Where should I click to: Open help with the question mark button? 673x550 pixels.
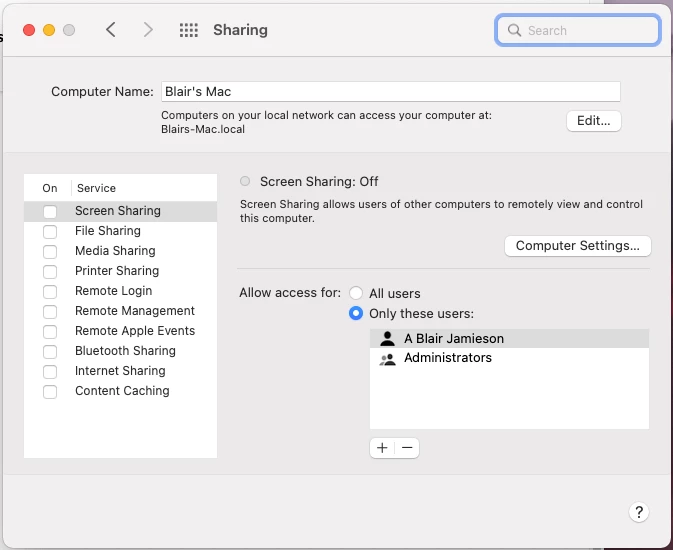point(639,512)
